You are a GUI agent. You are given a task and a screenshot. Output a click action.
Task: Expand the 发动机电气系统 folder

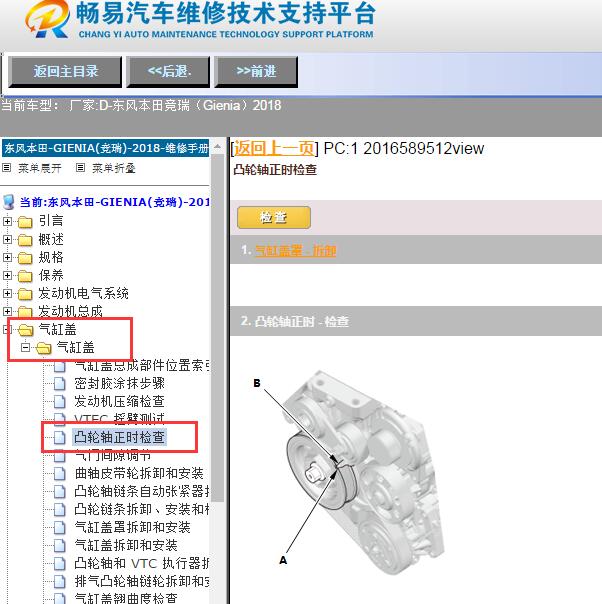[x=7, y=294]
